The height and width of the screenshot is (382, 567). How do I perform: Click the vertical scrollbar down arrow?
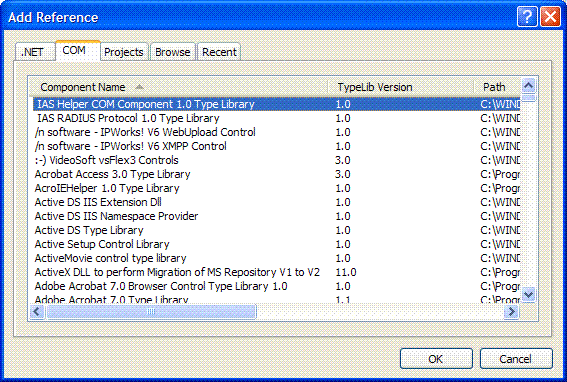click(x=529, y=294)
